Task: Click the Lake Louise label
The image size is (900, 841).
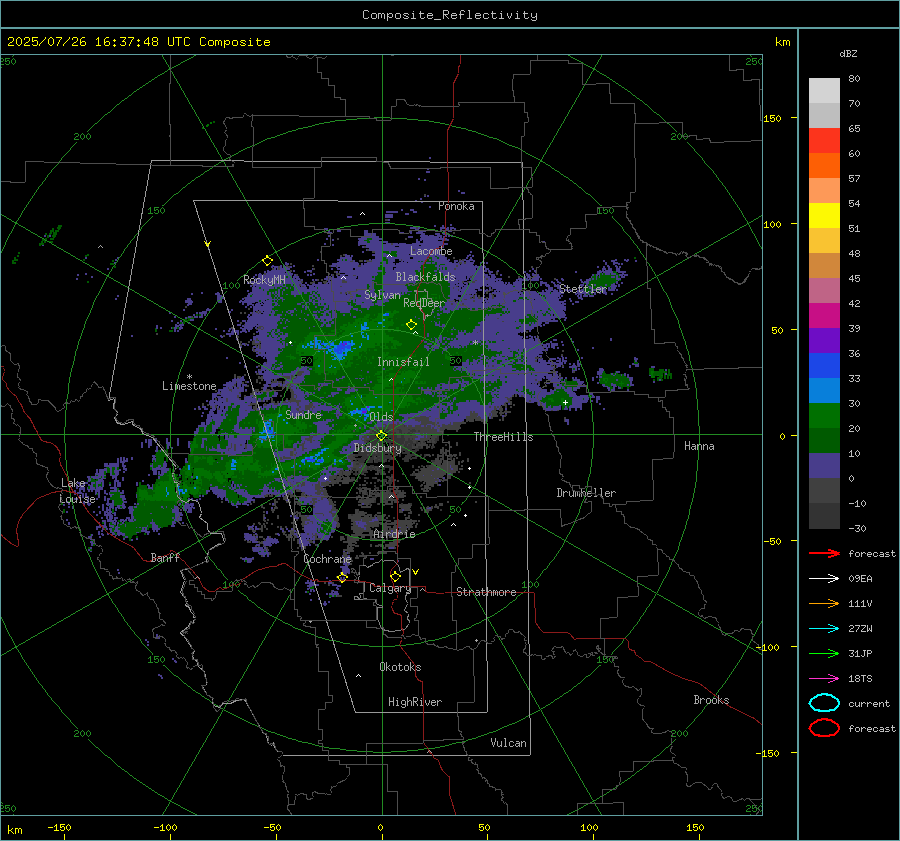Action: pos(77,491)
